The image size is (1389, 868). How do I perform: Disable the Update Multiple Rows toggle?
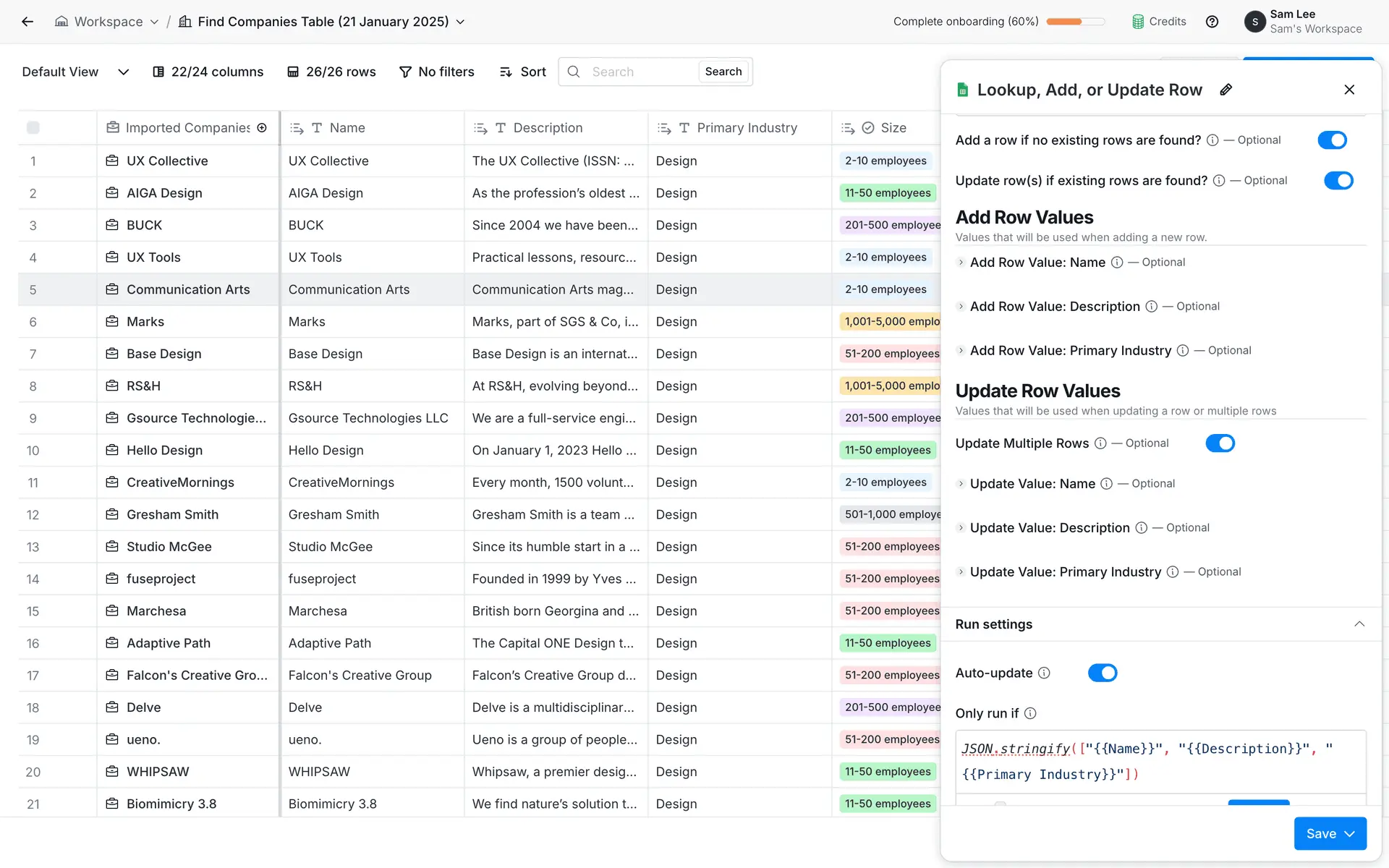pyautogui.click(x=1220, y=443)
